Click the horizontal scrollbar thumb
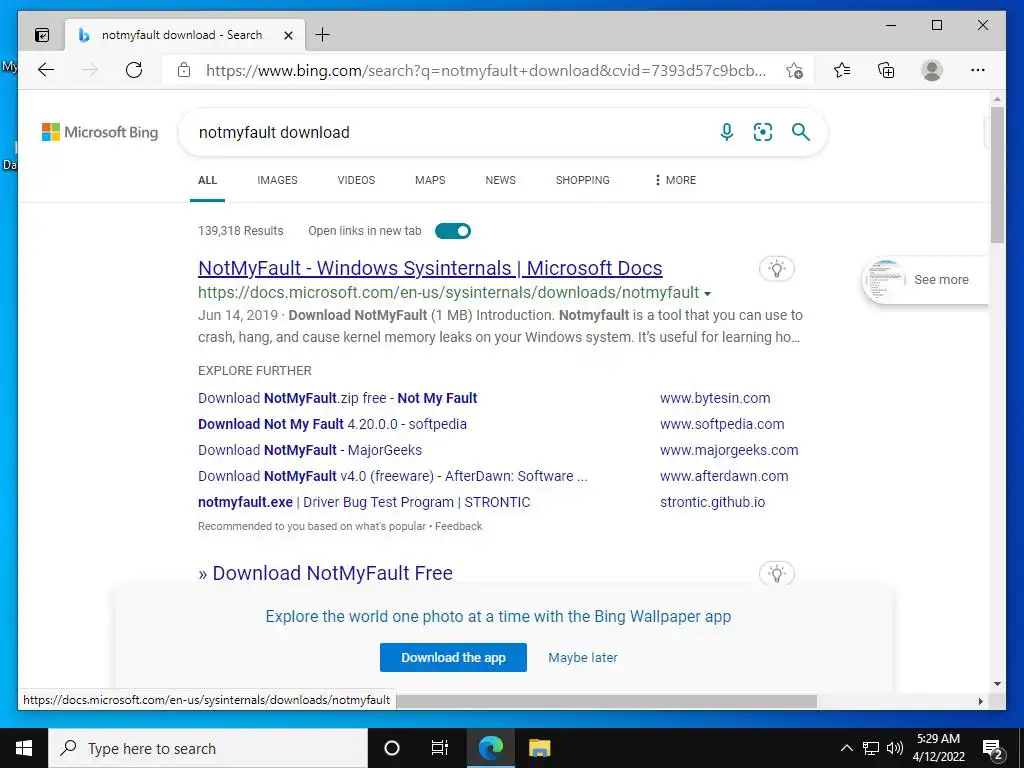 click(x=607, y=701)
